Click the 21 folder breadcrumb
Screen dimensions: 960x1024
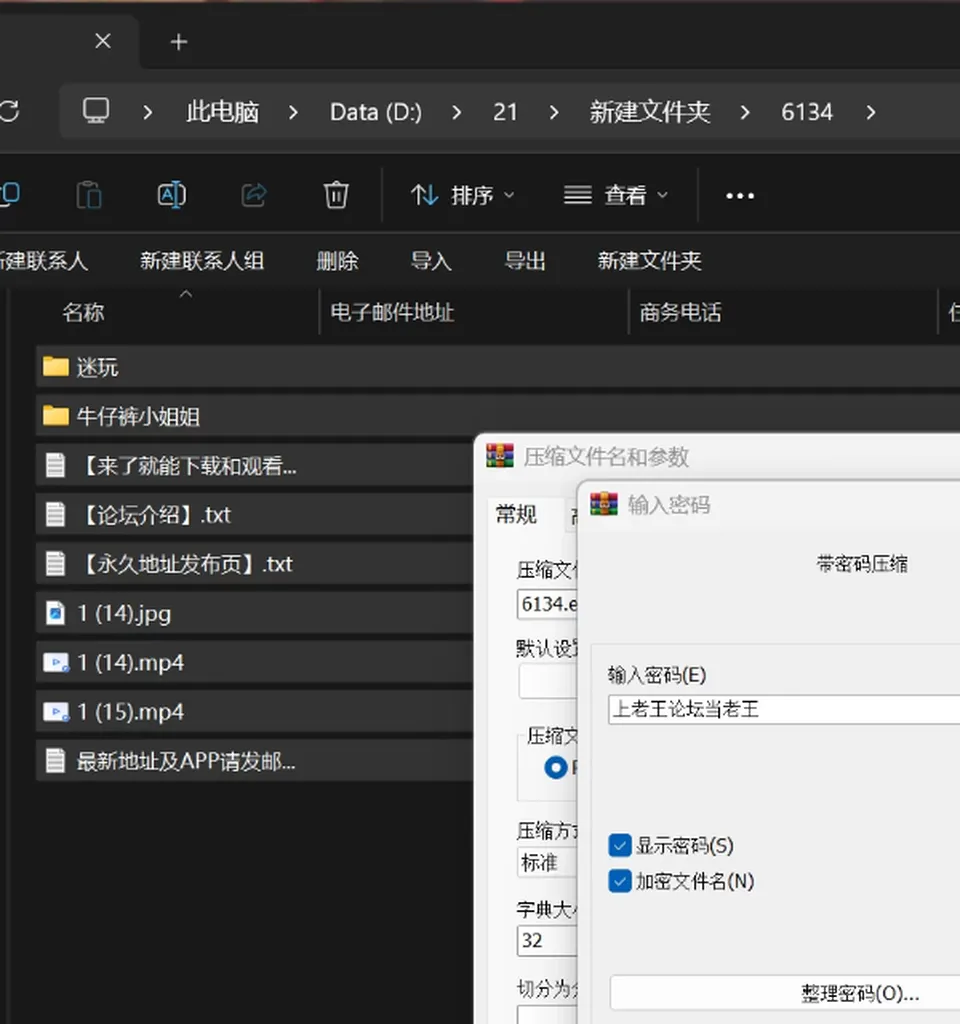(505, 112)
